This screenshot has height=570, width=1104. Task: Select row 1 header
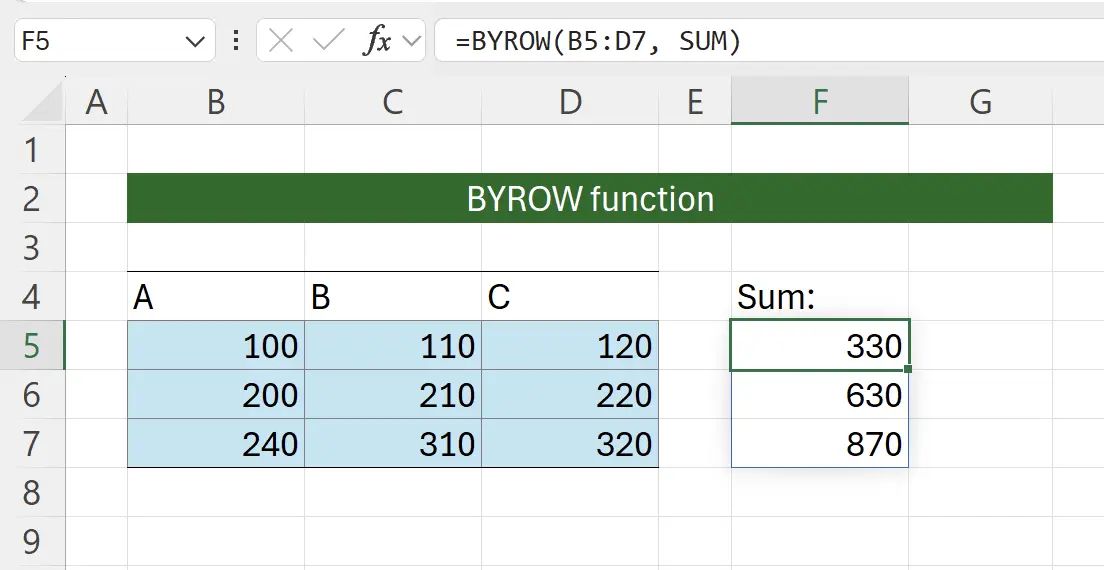(32, 149)
